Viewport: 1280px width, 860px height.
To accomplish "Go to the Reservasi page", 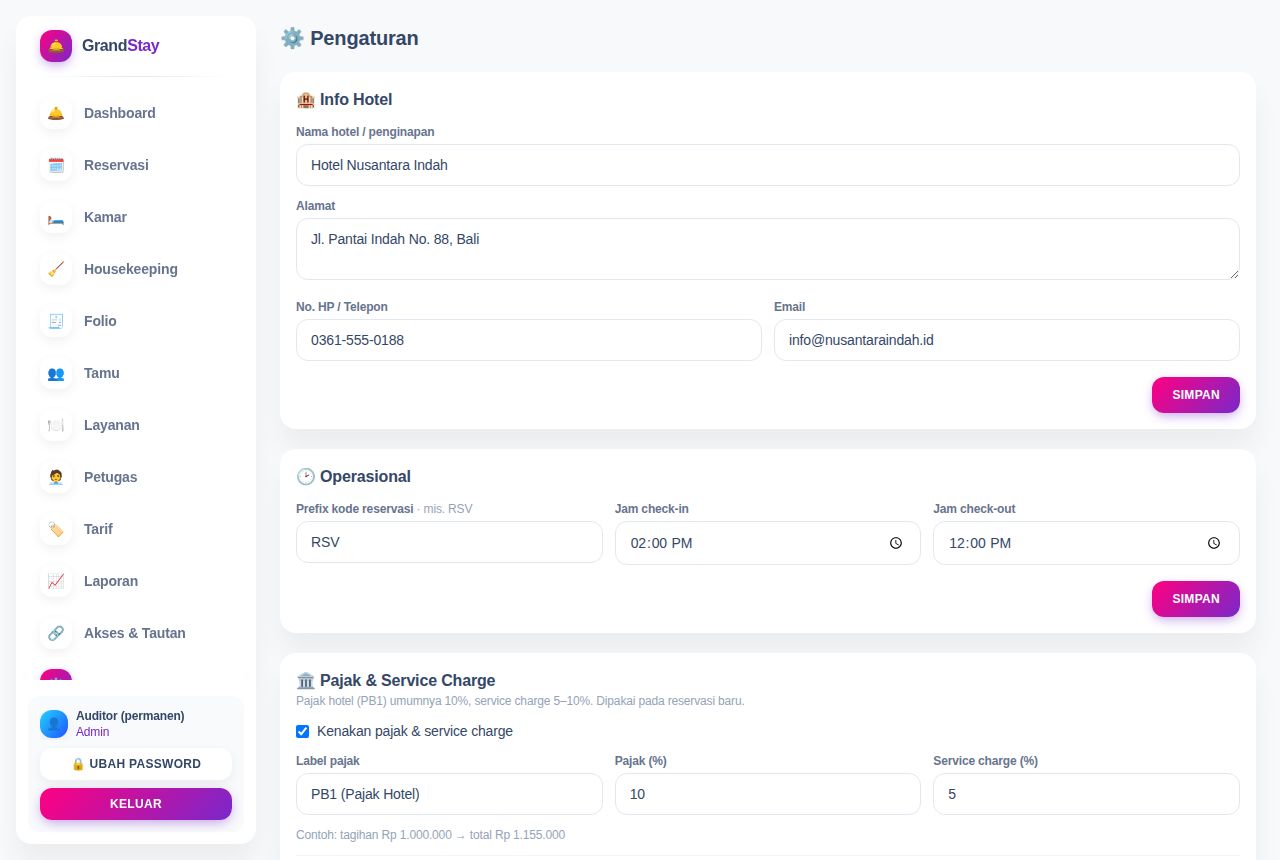I will [x=136, y=165].
